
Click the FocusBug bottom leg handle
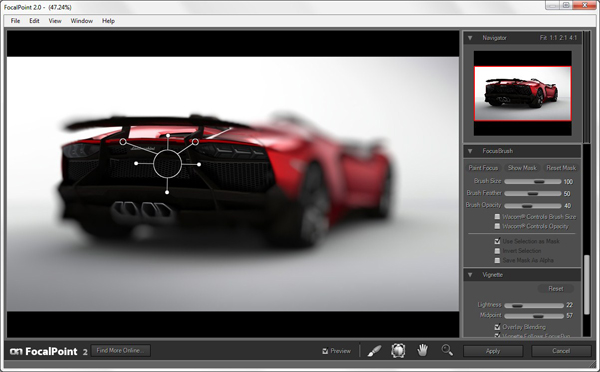click(167, 192)
